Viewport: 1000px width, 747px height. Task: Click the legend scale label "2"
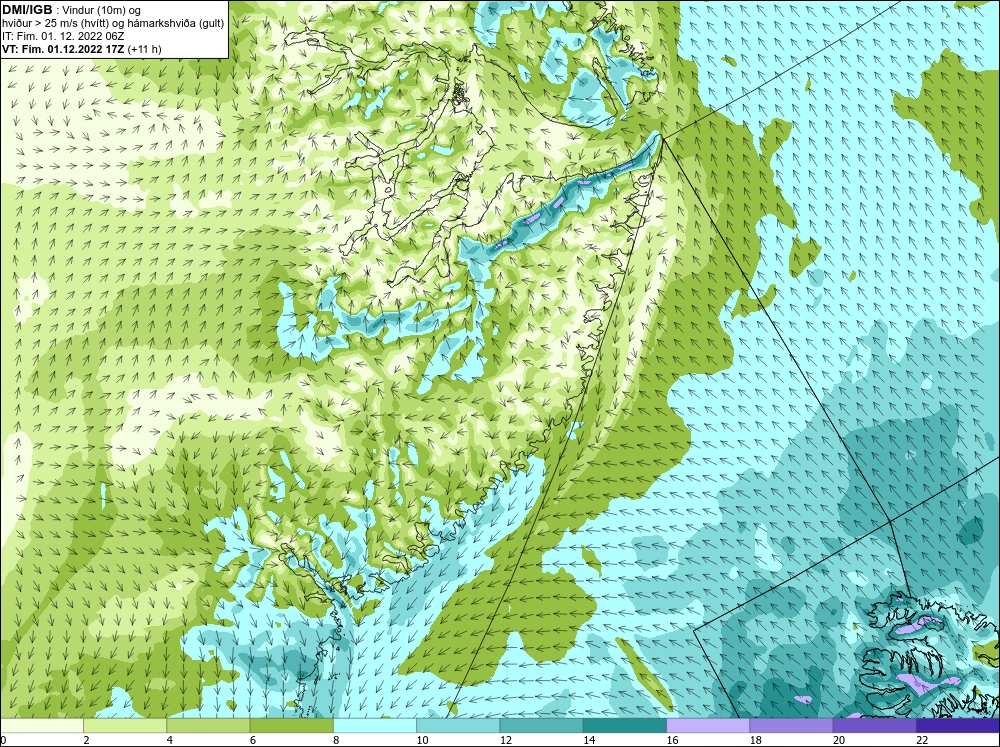(86, 740)
